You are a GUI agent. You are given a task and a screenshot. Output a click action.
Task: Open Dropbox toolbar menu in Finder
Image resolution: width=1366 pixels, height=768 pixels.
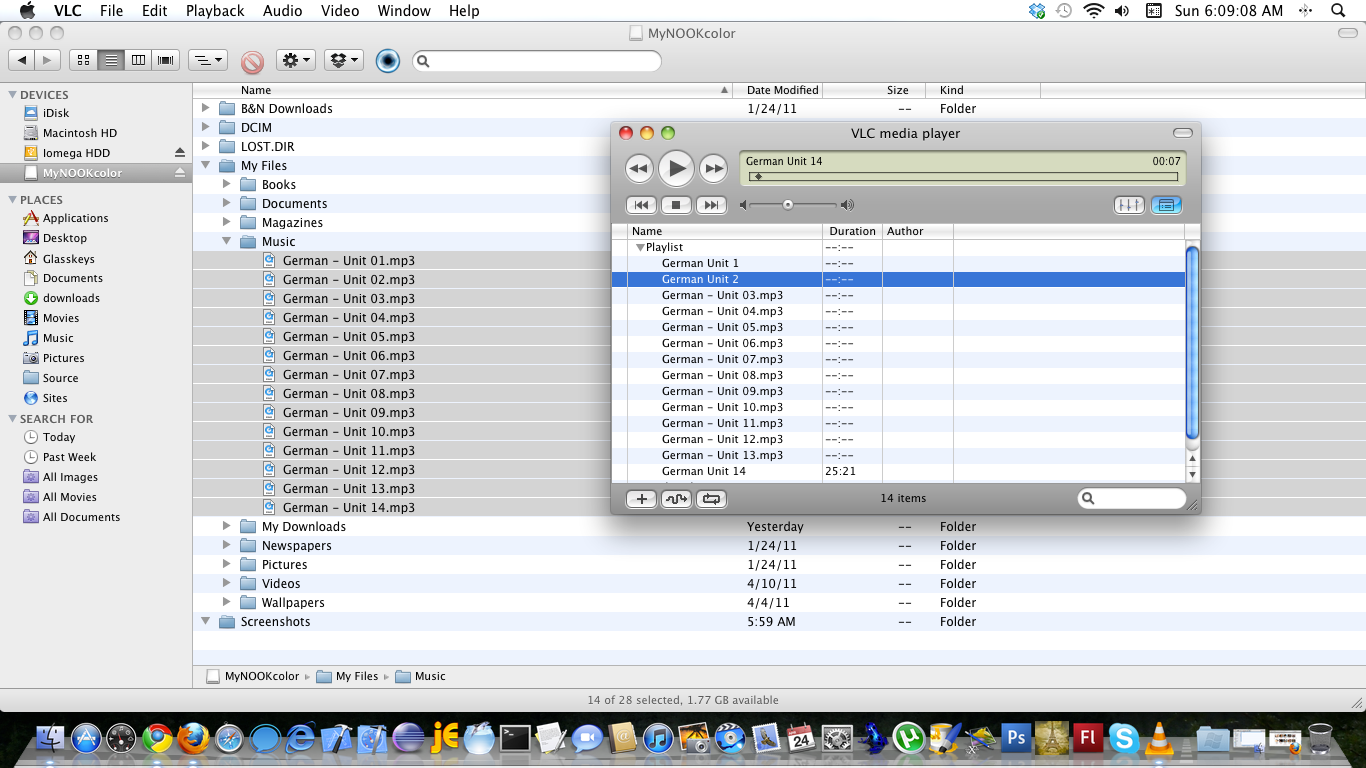[x=343, y=61]
